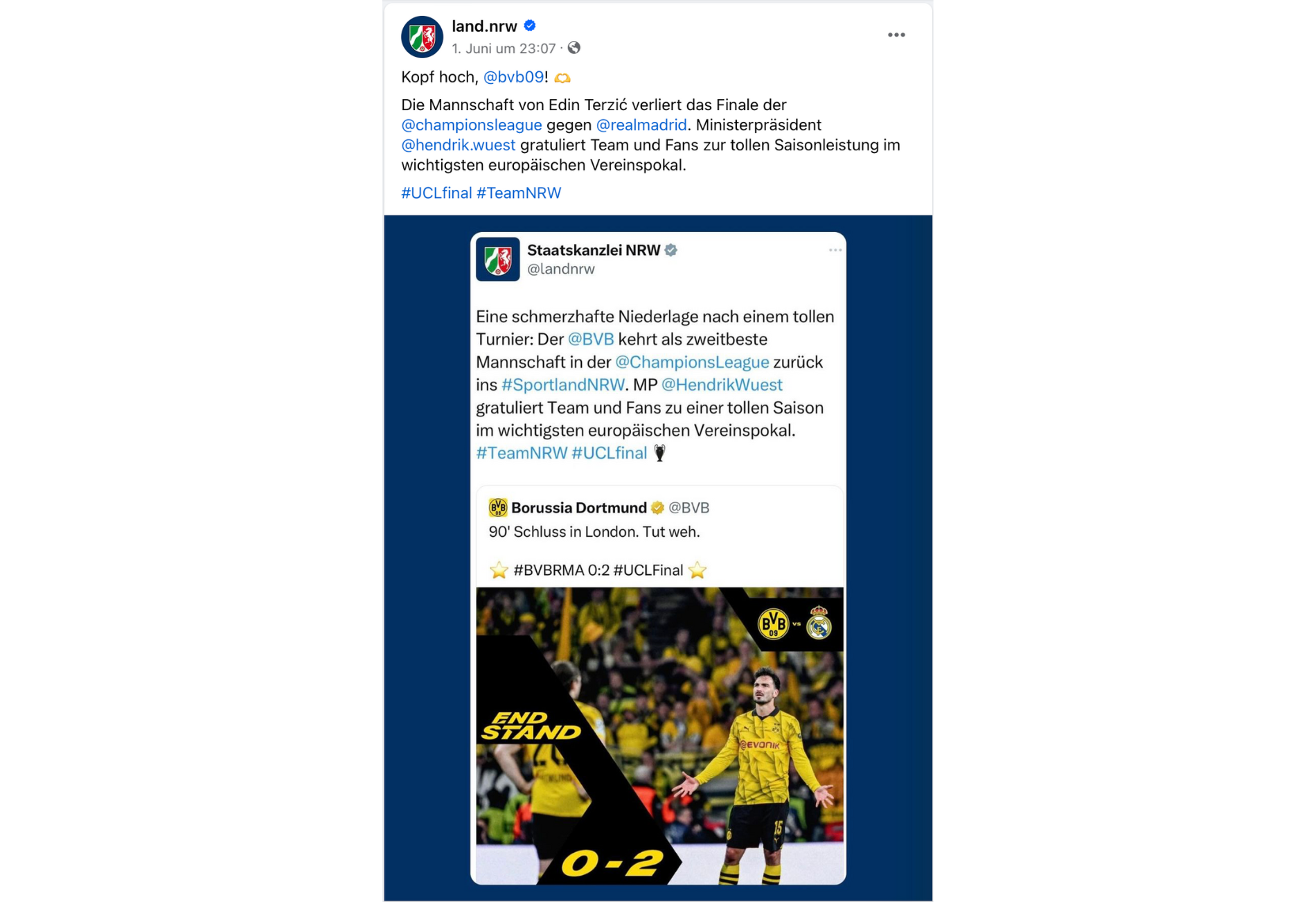Click the #SportlandNRW hashtag in the tweet

coord(562,384)
